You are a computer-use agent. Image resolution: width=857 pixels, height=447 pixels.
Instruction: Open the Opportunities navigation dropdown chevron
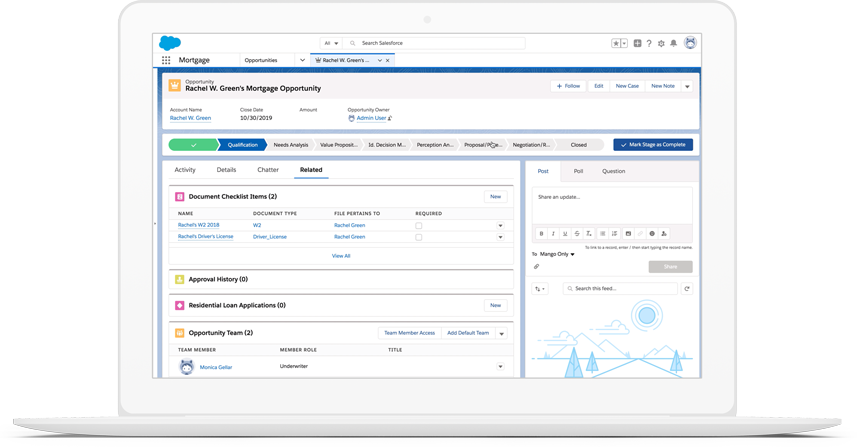(x=302, y=60)
